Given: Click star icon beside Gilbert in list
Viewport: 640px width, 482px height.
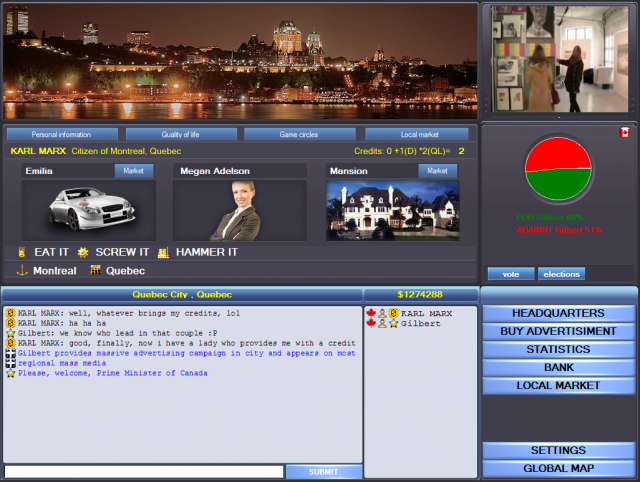Looking at the screenshot, I should pos(393,324).
